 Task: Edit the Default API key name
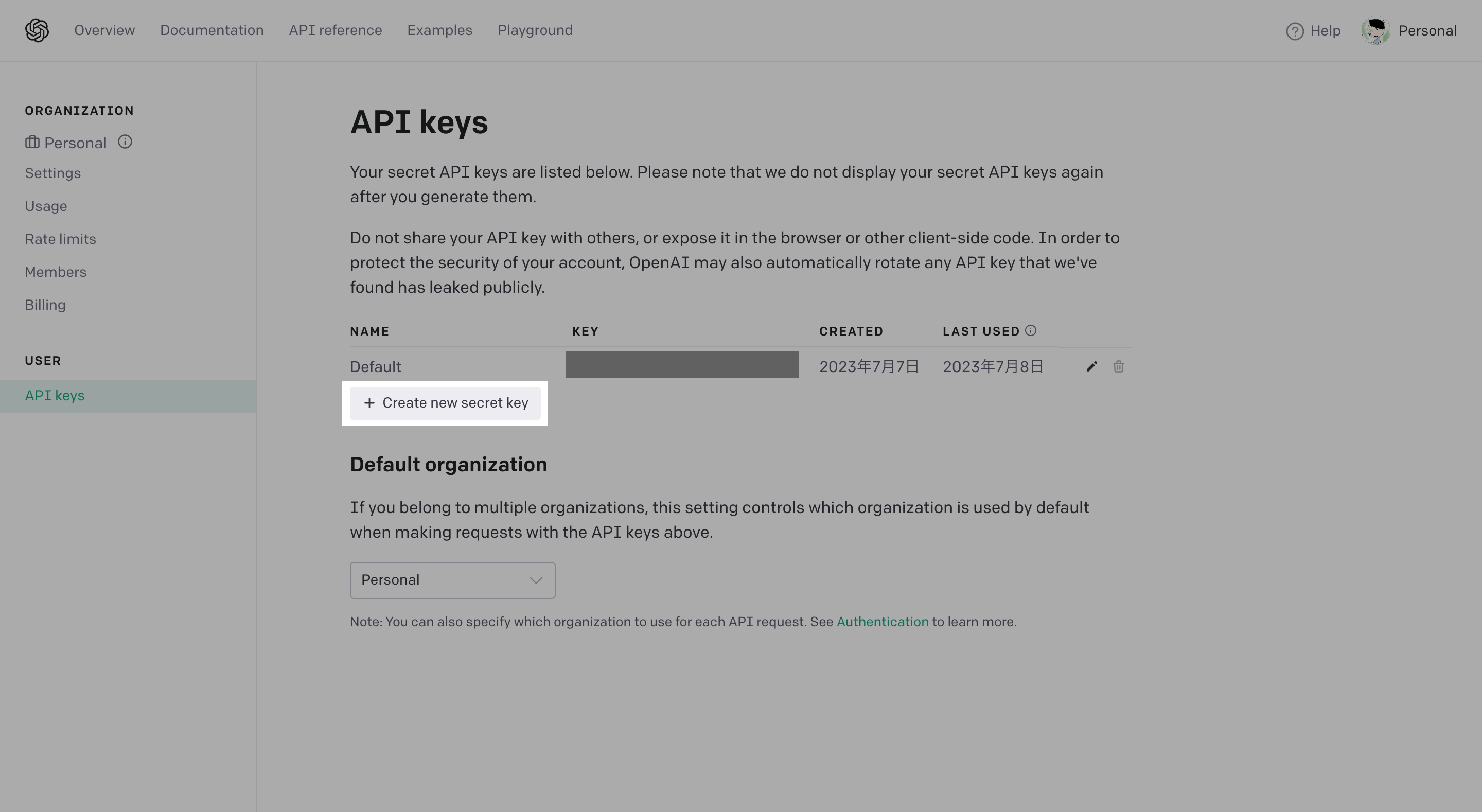[x=1091, y=366]
